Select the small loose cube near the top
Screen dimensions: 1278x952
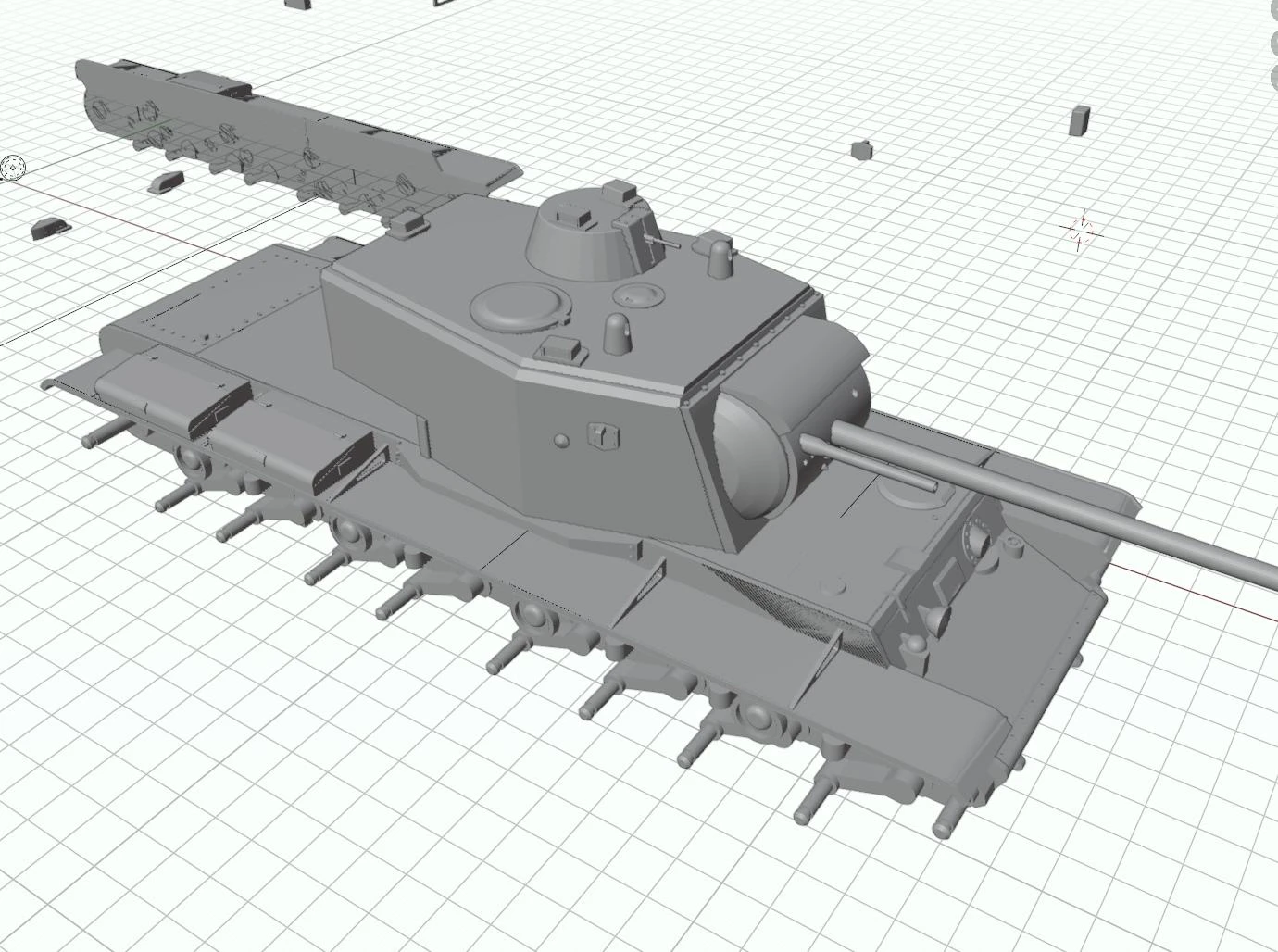[861, 148]
